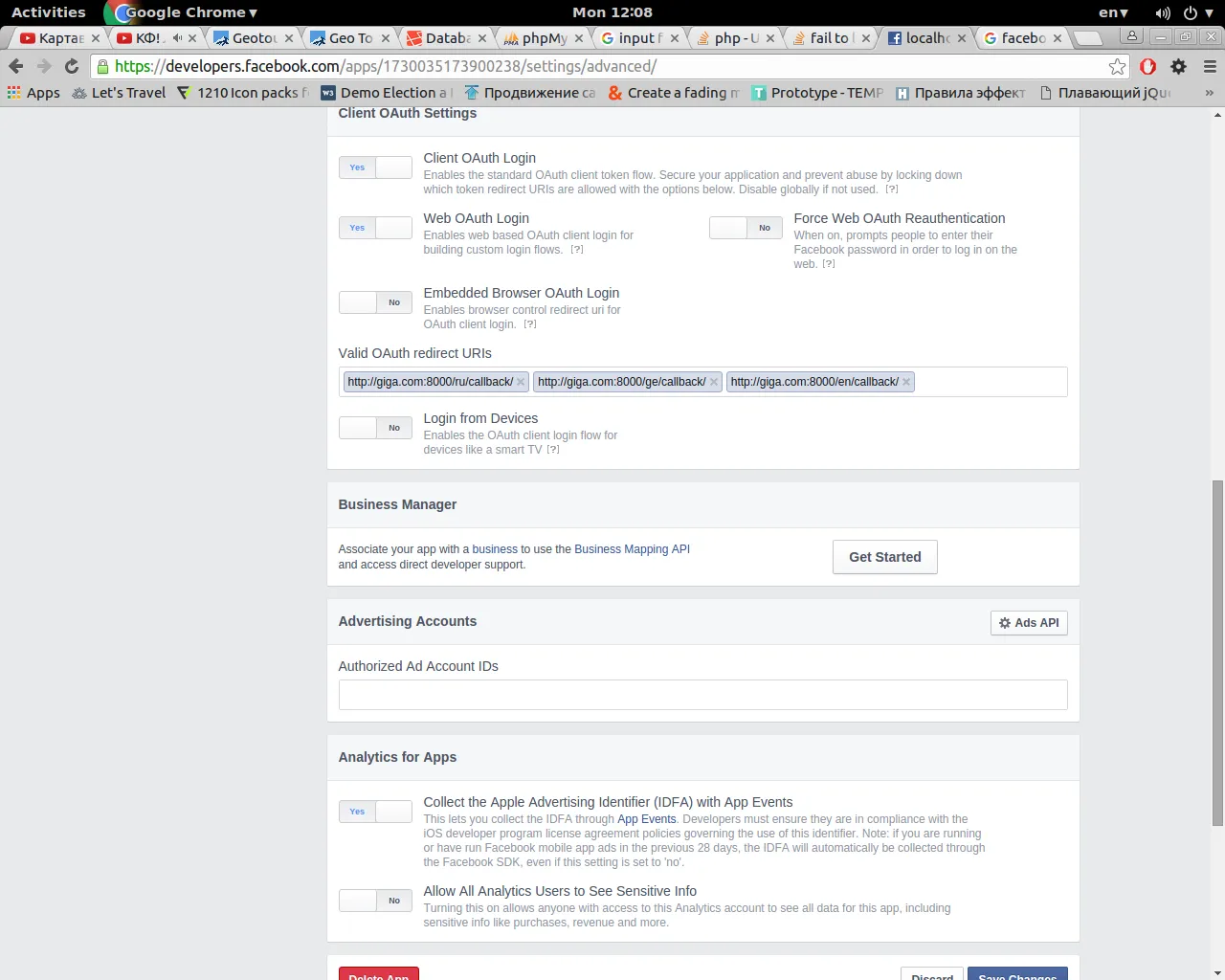1225x980 pixels.
Task: Open help for Force Web OAuth Reauthentication
Action: pyautogui.click(x=829, y=264)
